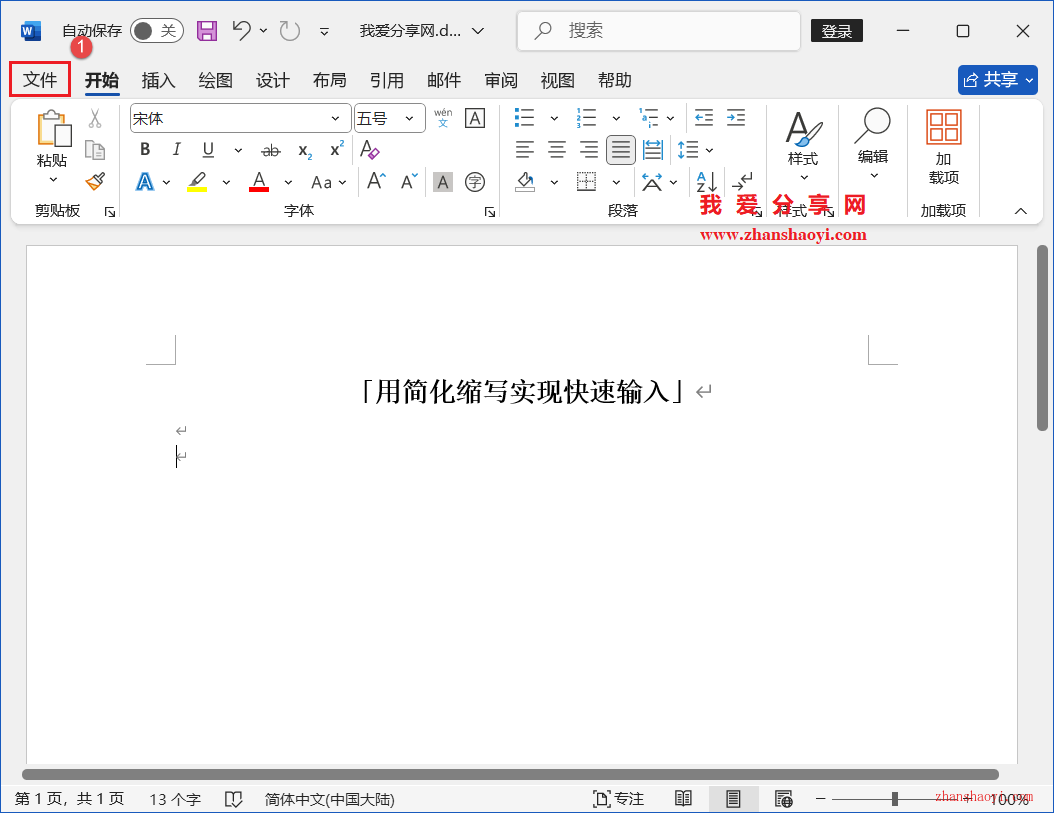
Task: Open the 编辑 editing menu
Action: click(873, 144)
